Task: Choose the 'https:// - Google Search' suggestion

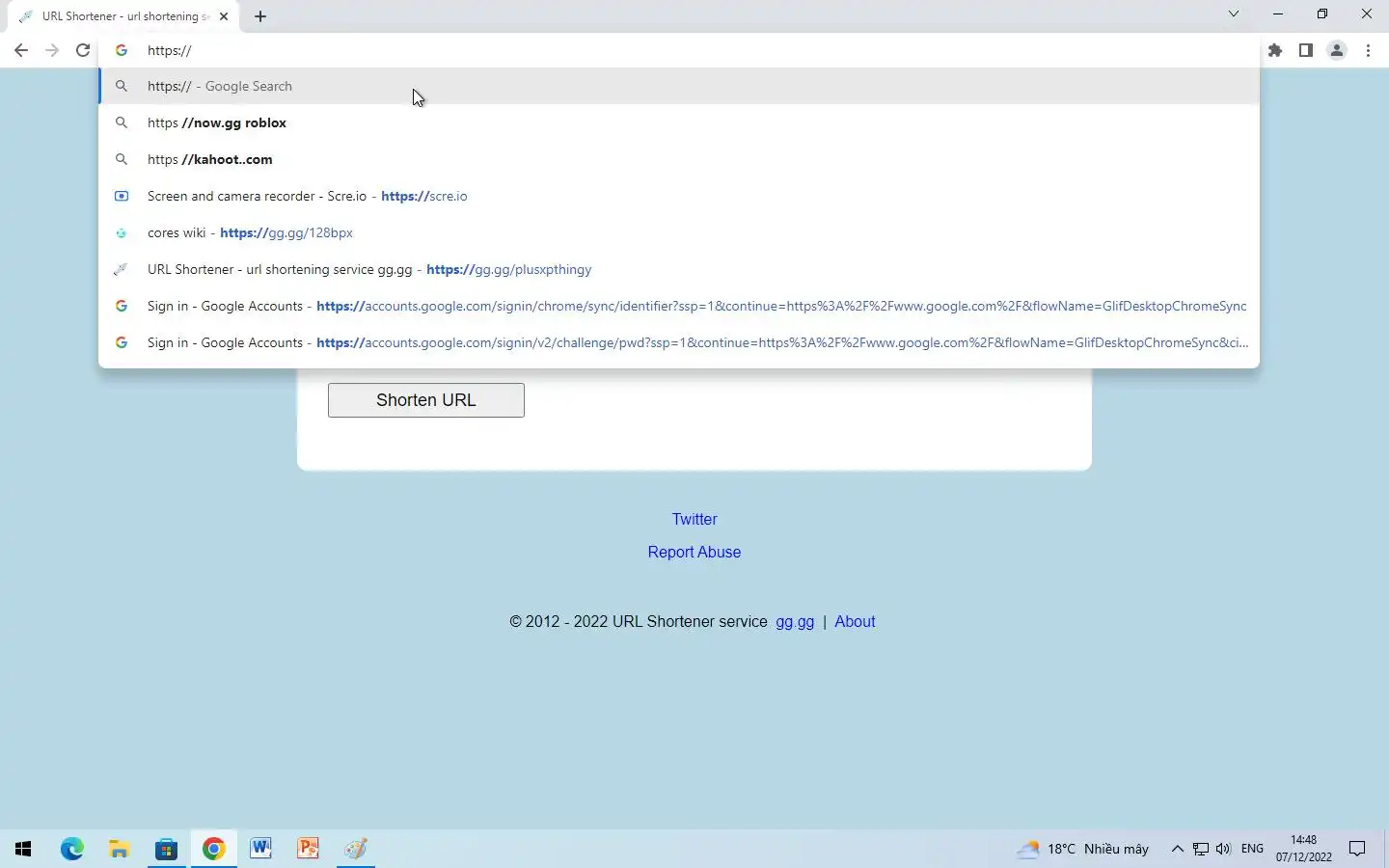Action: (679, 86)
